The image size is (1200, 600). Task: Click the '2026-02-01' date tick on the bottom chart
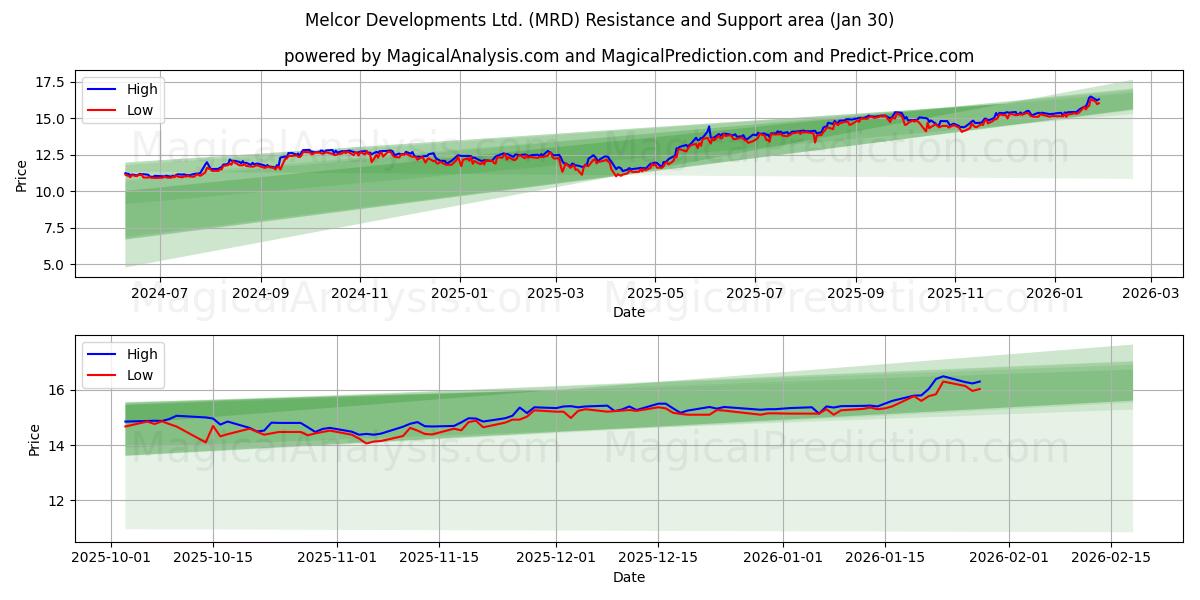click(x=1009, y=560)
